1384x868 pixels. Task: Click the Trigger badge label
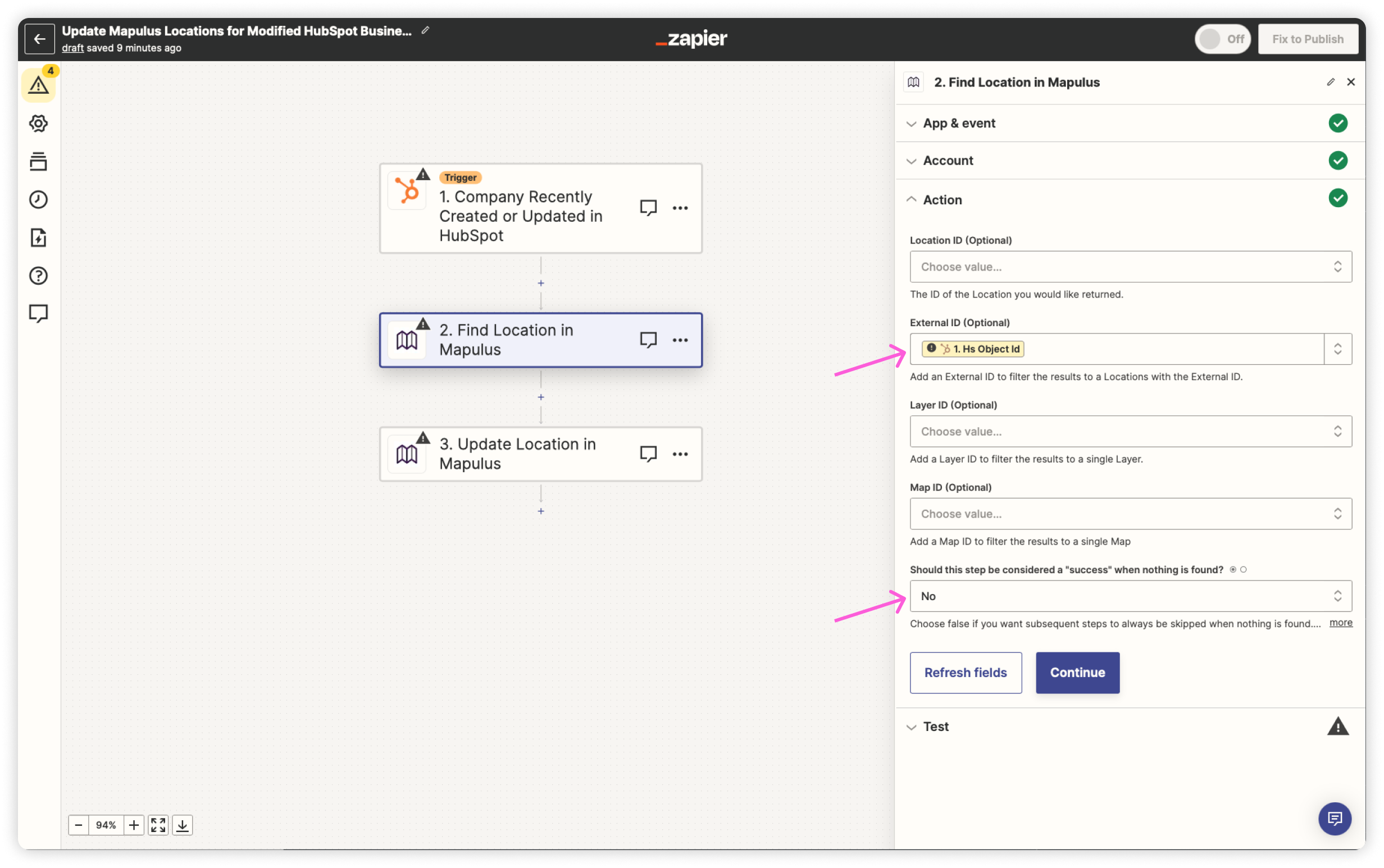tap(460, 177)
